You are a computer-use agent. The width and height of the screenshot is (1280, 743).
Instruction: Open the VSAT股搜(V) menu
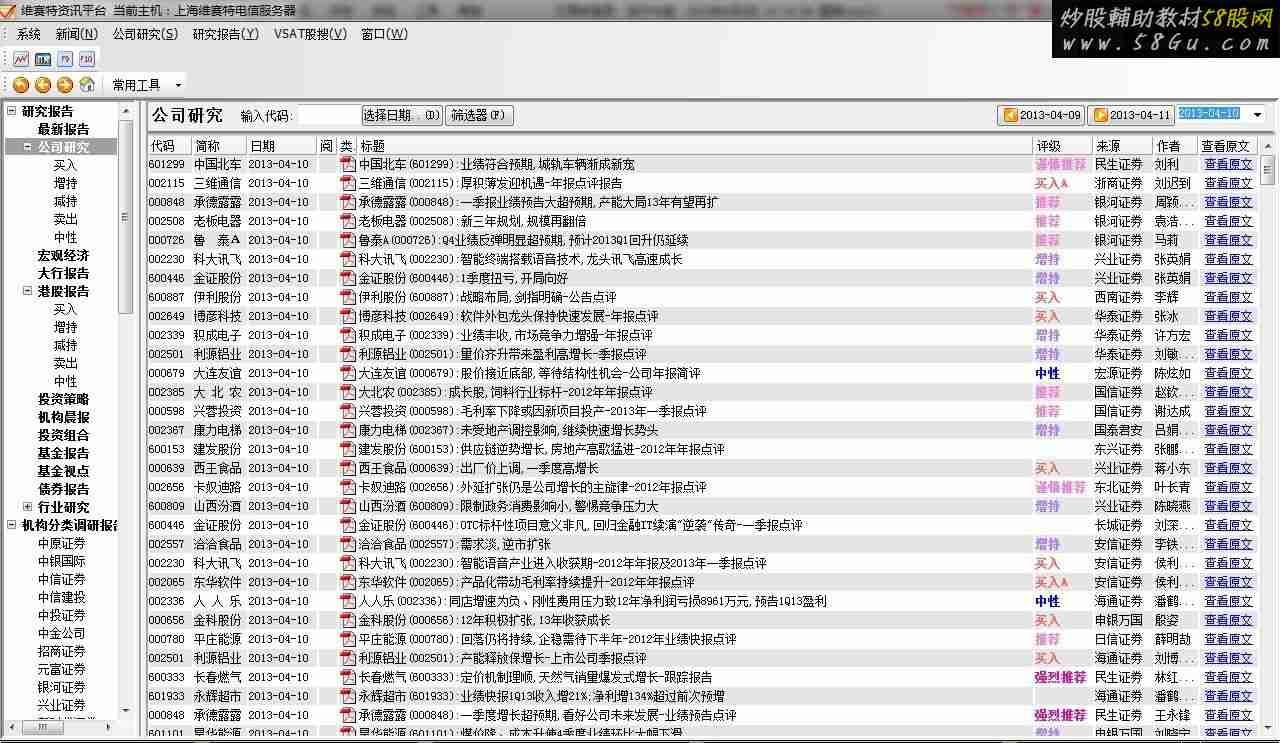(310, 34)
